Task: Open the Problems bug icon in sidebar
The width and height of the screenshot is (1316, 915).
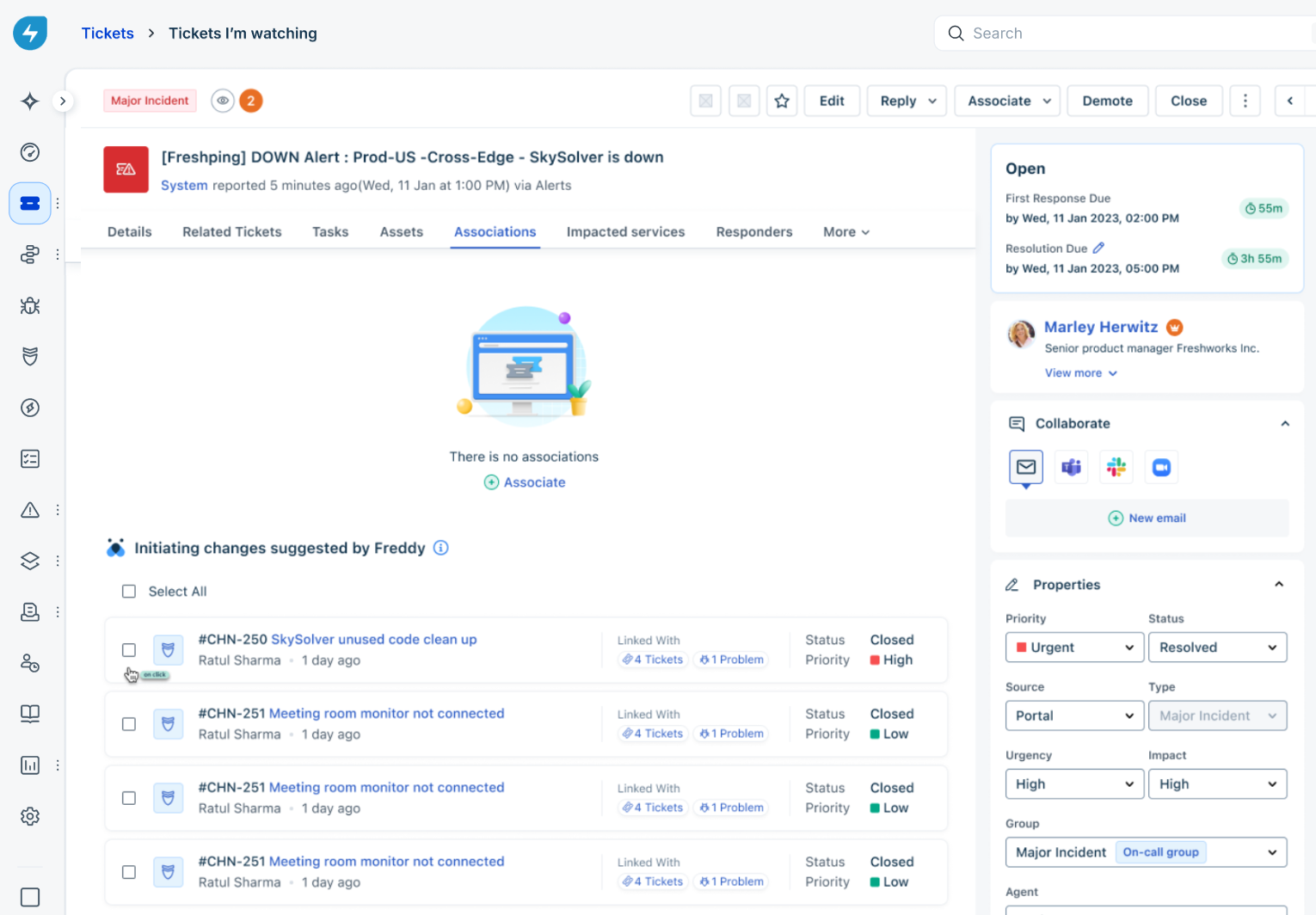Action: (30, 305)
